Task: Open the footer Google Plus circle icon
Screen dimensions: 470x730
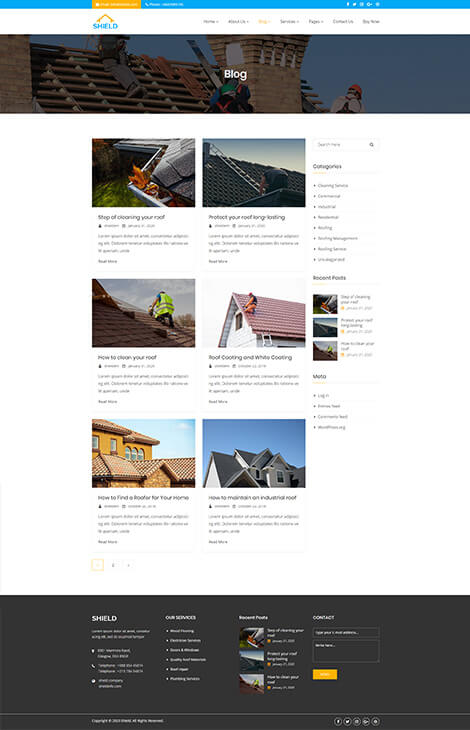Action: (366, 721)
